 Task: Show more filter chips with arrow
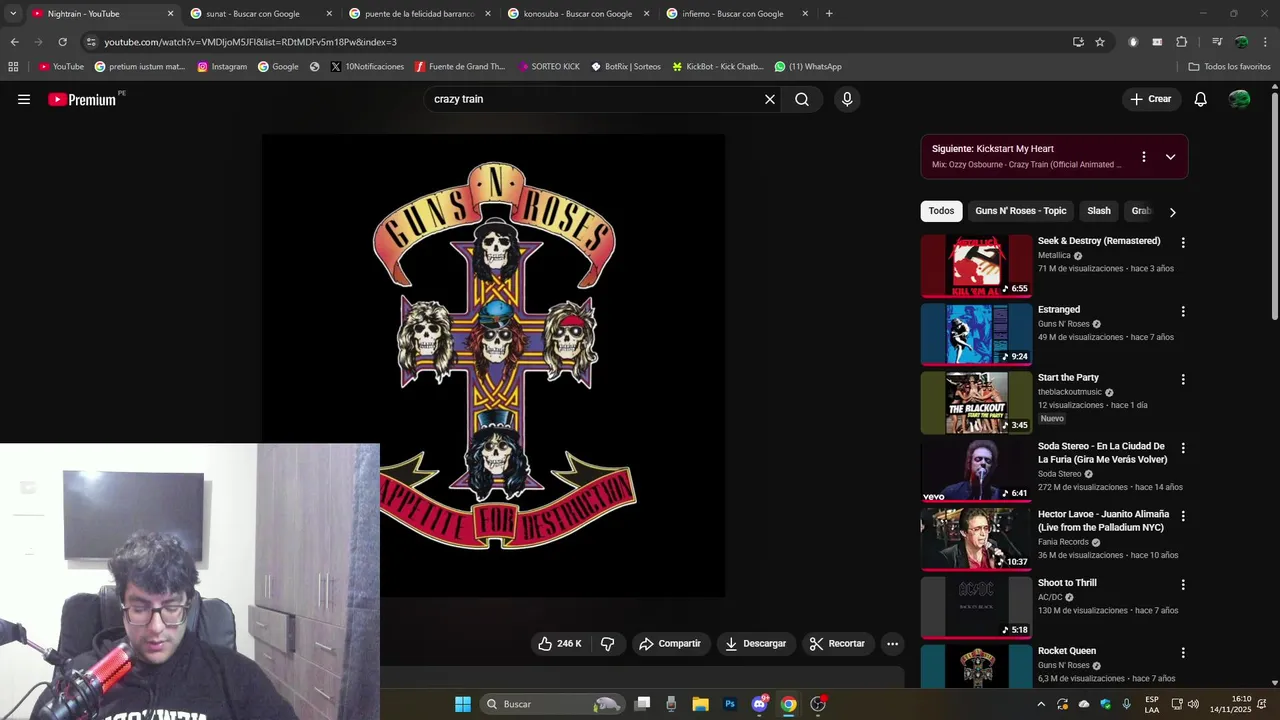click(x=1172, y=212)
